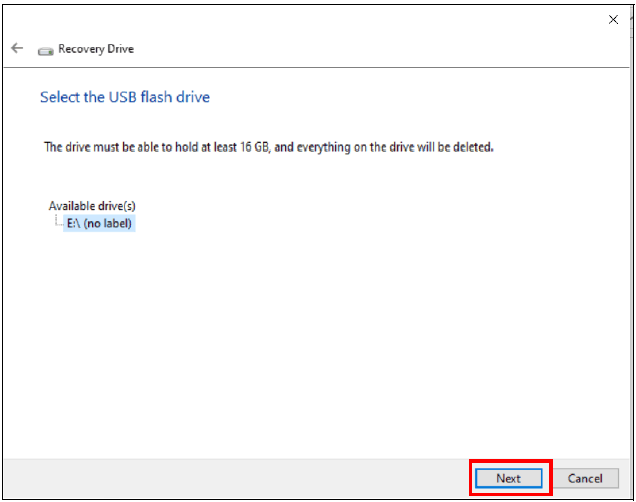Click the '(no label)' part of the drive entry
636x502 pixels.
(109, 224)
